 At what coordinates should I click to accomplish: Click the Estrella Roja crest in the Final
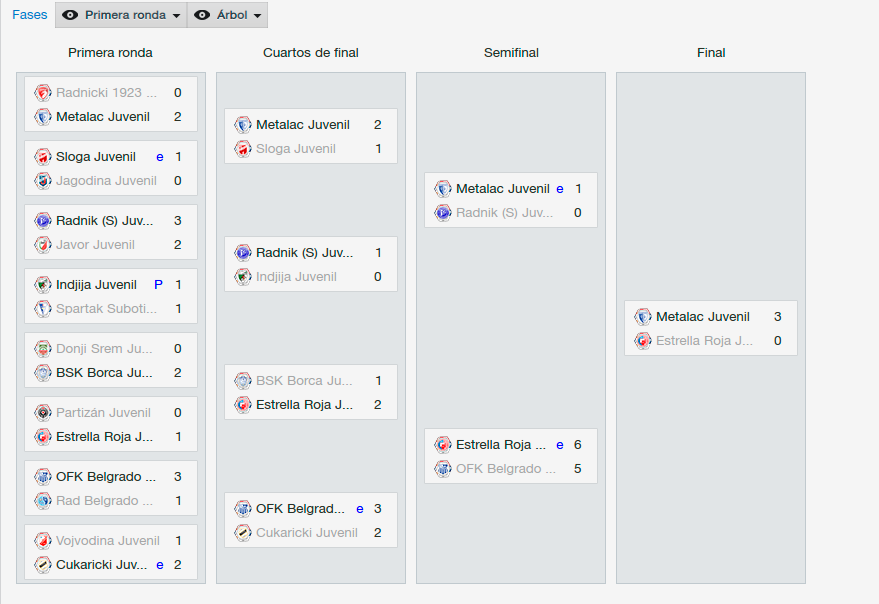pyautogui.click(x=642, y=341)
